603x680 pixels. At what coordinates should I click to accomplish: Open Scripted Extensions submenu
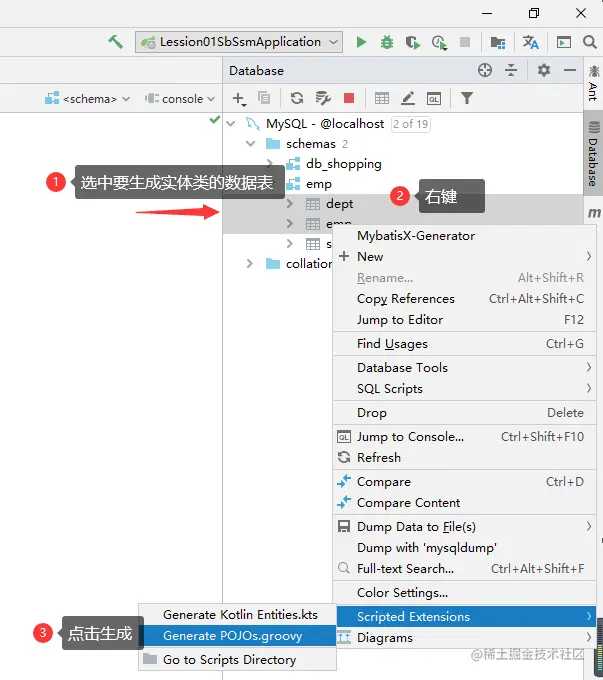point(466,617)
